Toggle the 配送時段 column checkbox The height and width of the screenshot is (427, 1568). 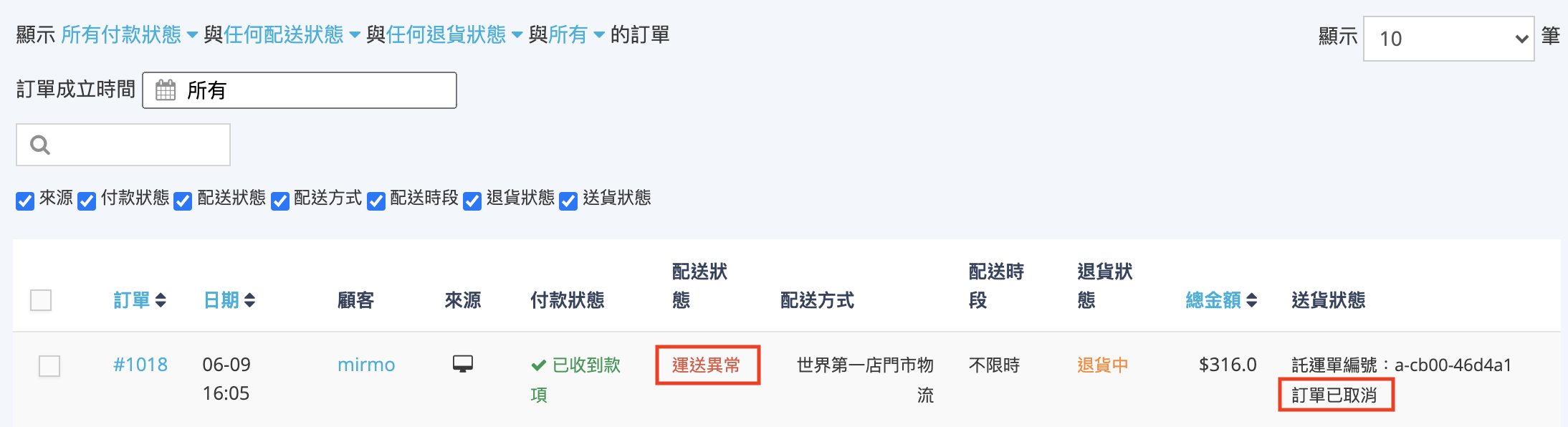(x=376, y=201)
